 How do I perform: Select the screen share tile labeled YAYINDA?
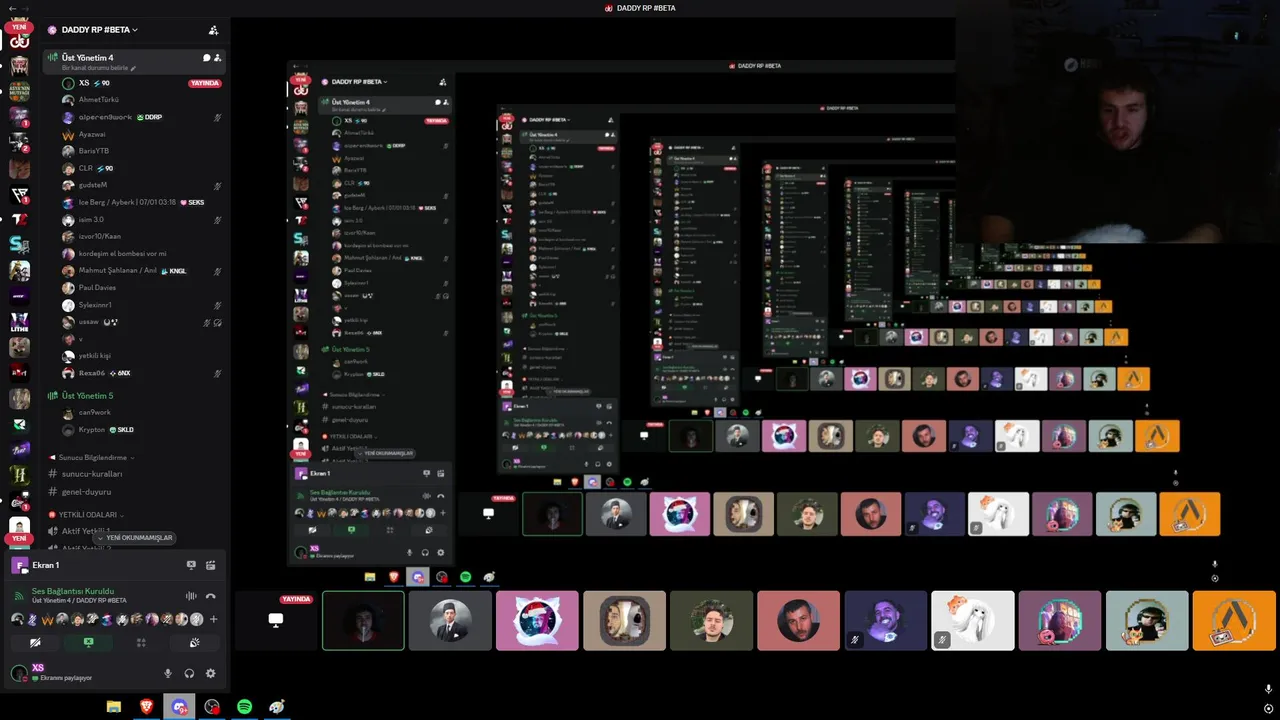pos(276,620)
